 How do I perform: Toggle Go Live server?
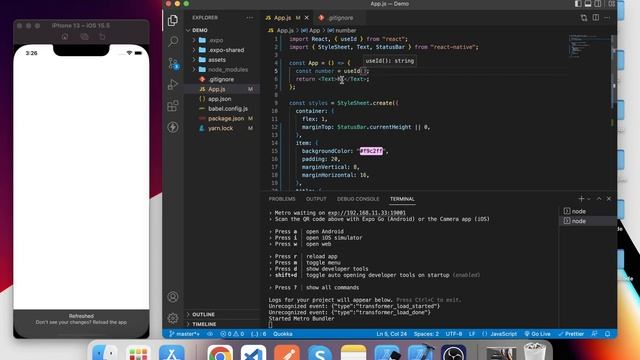coord(537,334)
